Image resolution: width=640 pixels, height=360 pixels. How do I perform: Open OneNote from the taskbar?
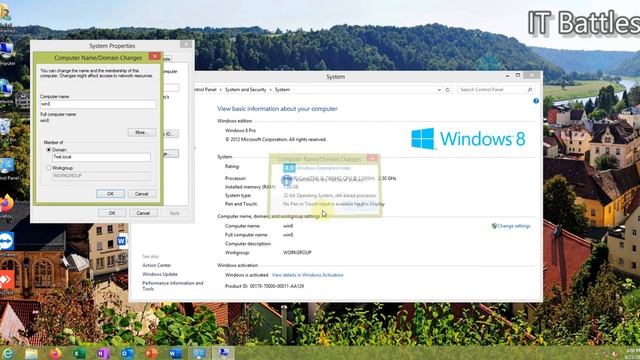click(103, 353)
